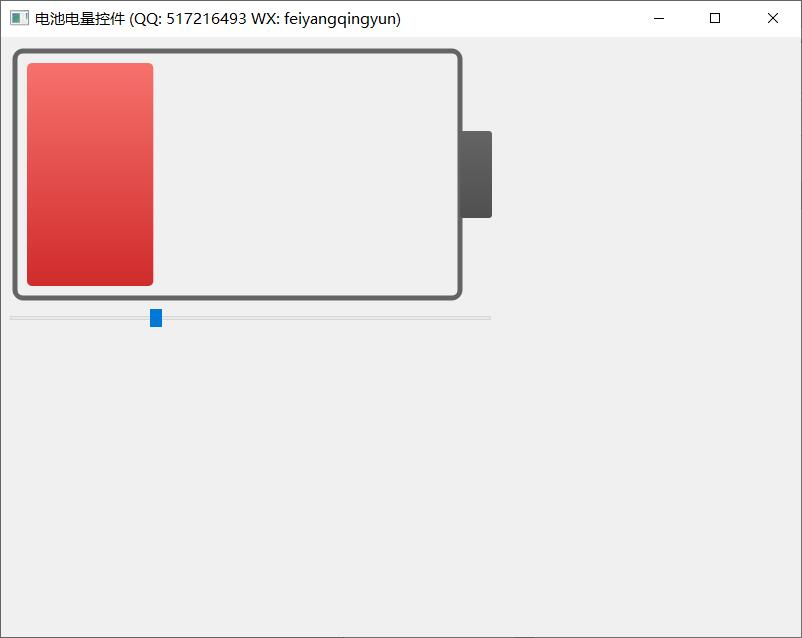802x638 pixels.
Task: Click slider track left of the handle
Action: 80,318
